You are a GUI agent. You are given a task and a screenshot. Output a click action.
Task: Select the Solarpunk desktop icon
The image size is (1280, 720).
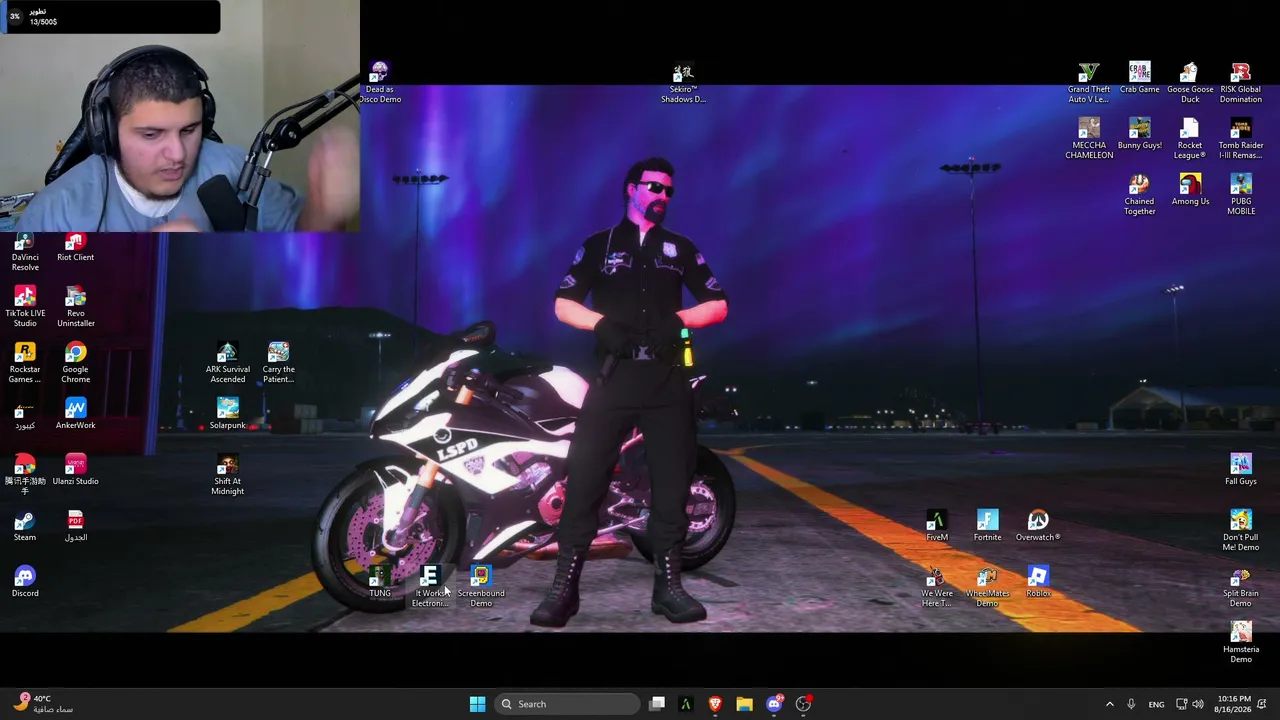pyautogui.click(x=227, y=414)
